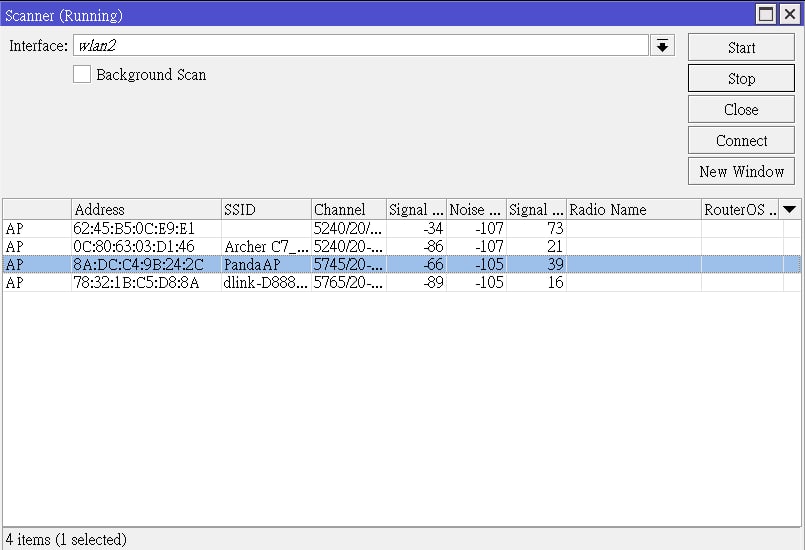The image size is (805, 550).
Task: Sort the table by SSID column
Action: pyautogui.click(x=266, y=210)
